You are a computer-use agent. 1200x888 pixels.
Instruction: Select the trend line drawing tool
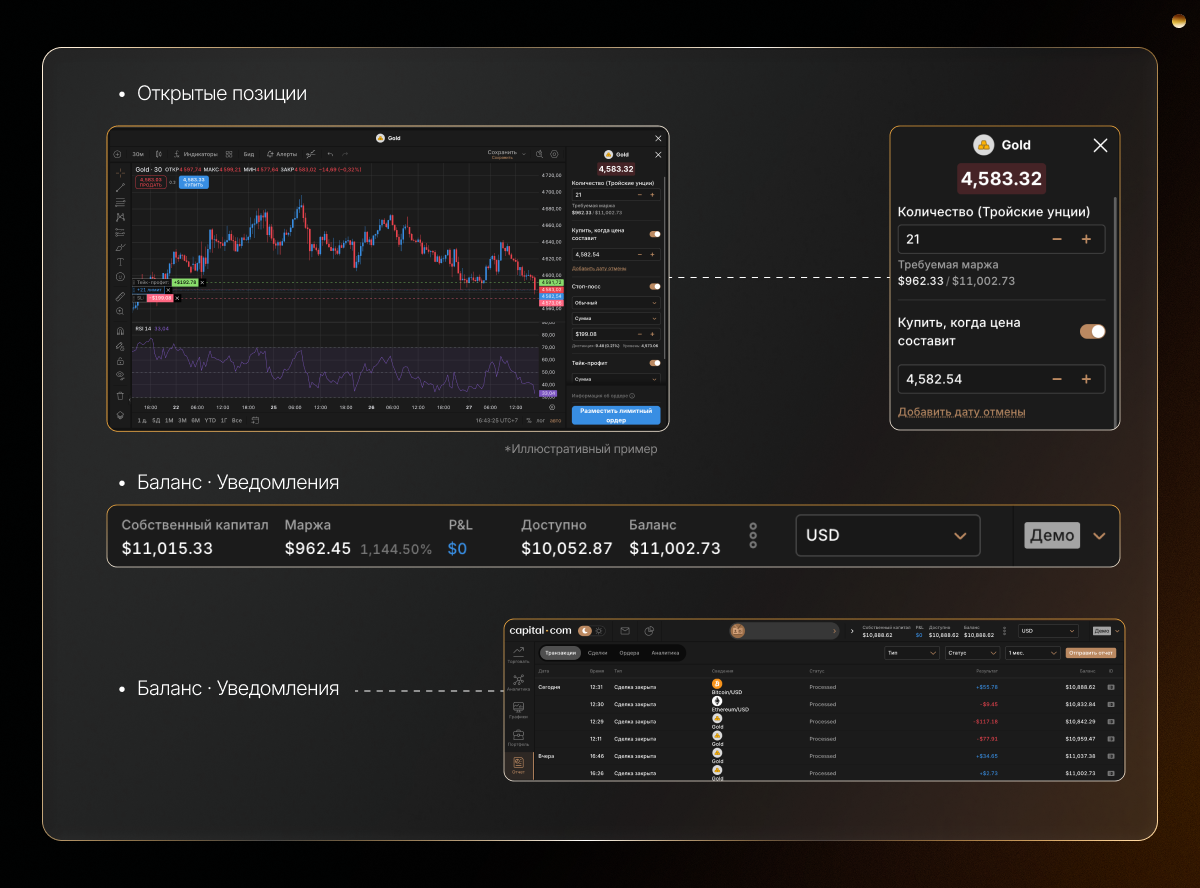[x=120, y=187]
